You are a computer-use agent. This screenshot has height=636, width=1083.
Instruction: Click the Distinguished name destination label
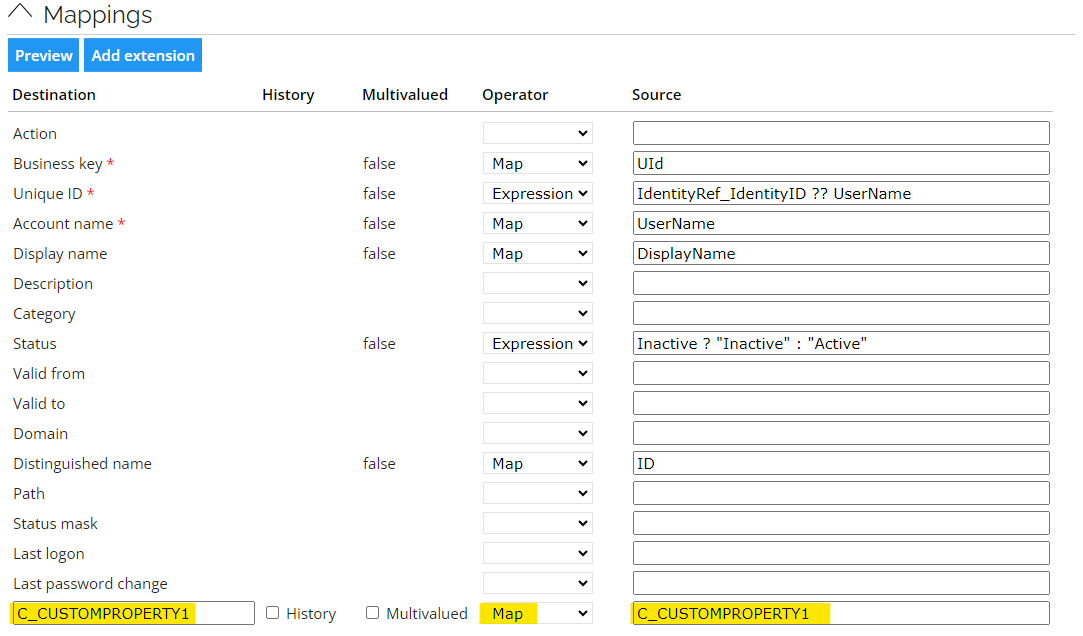[82, 464]
